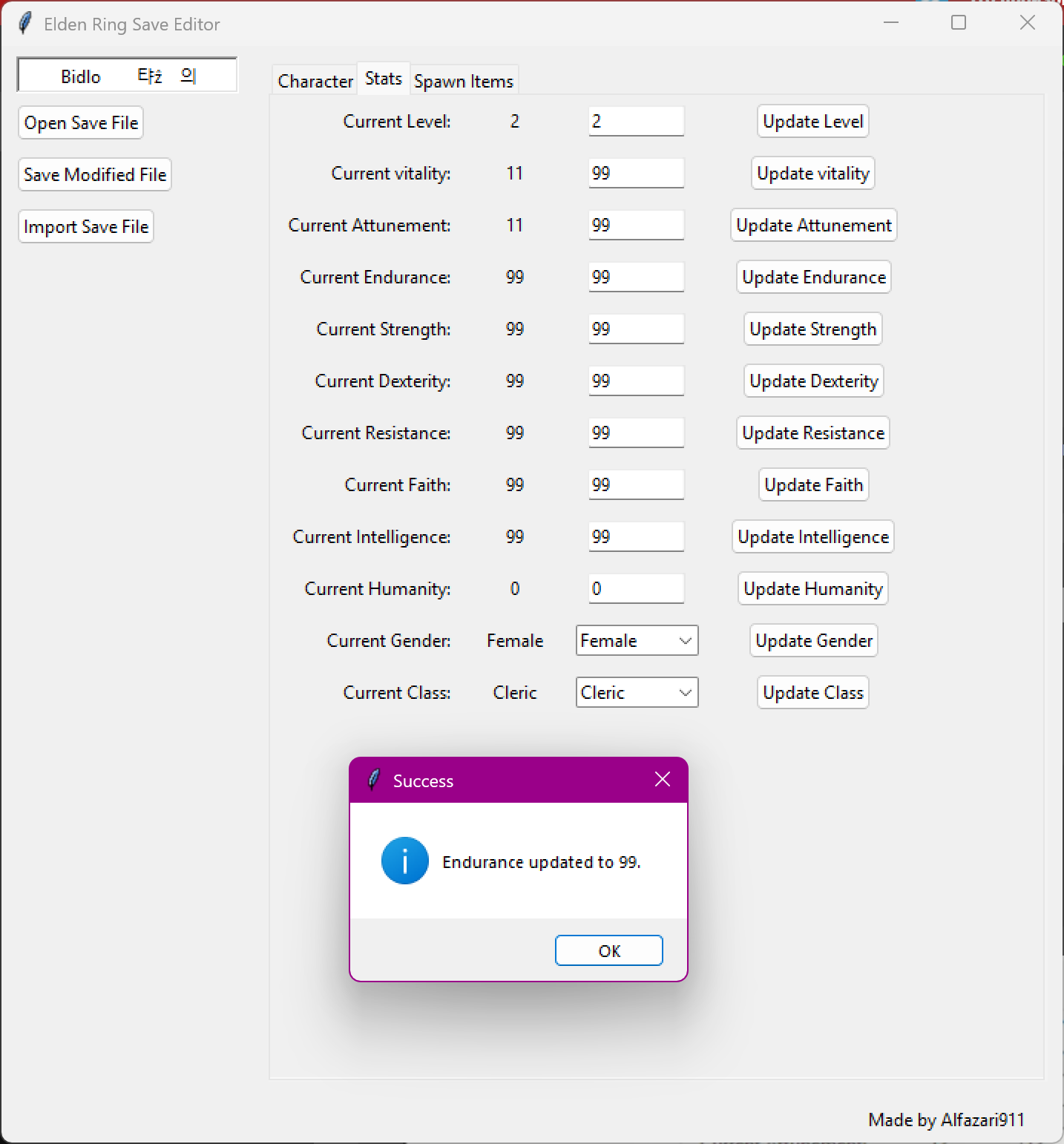Open the Gender dropdown showing Female

pyautogui.click(x=637, y=641)
